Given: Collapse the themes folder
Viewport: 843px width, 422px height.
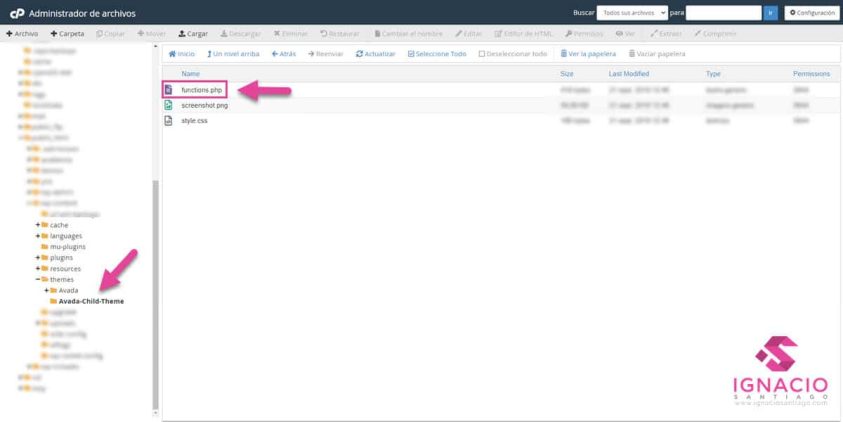Looking at the screenshot, I should tap(38, 280).
